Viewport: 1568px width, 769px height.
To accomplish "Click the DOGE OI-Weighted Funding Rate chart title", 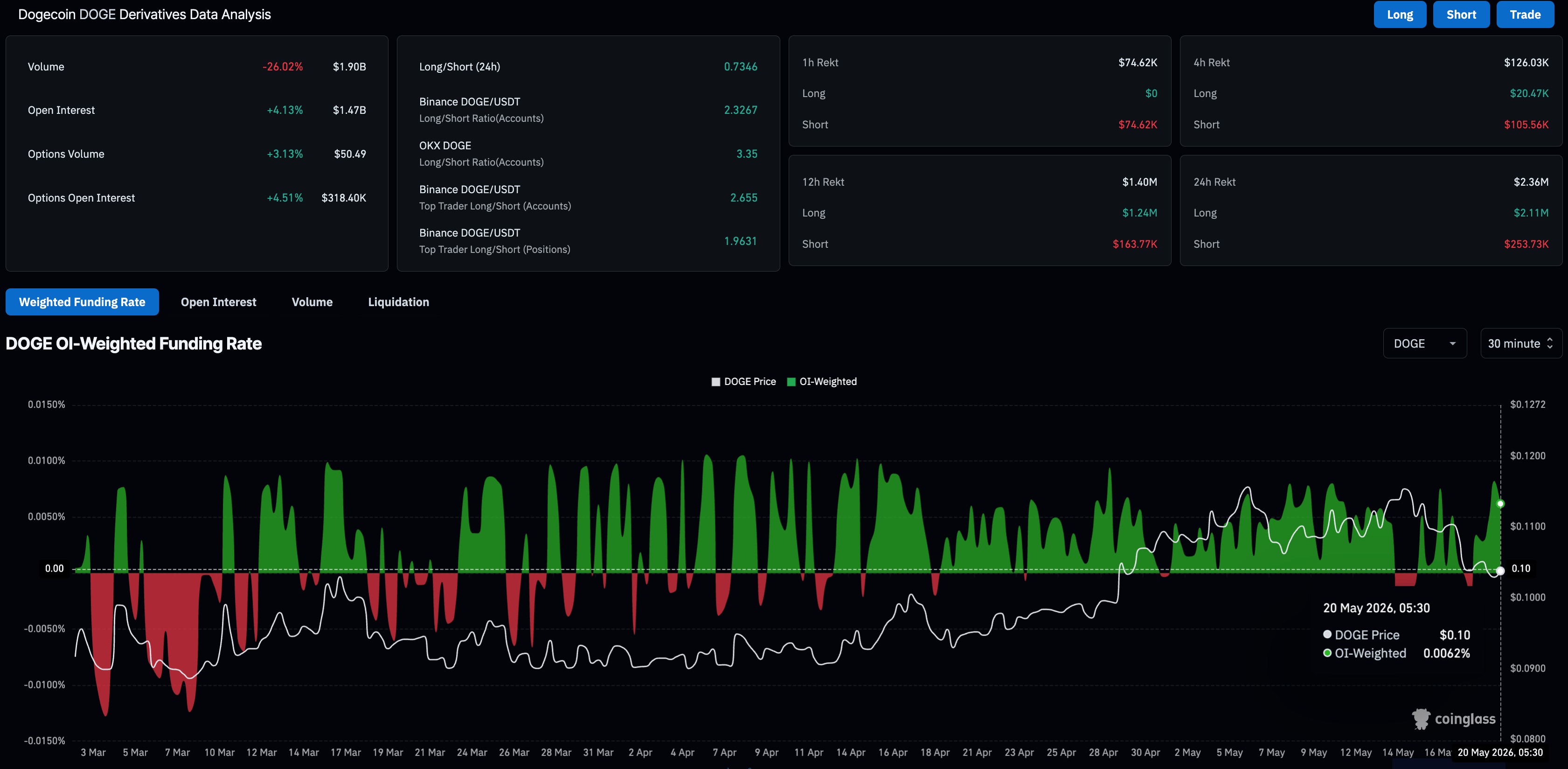I will pyautogui.click(x=133, y=344).
